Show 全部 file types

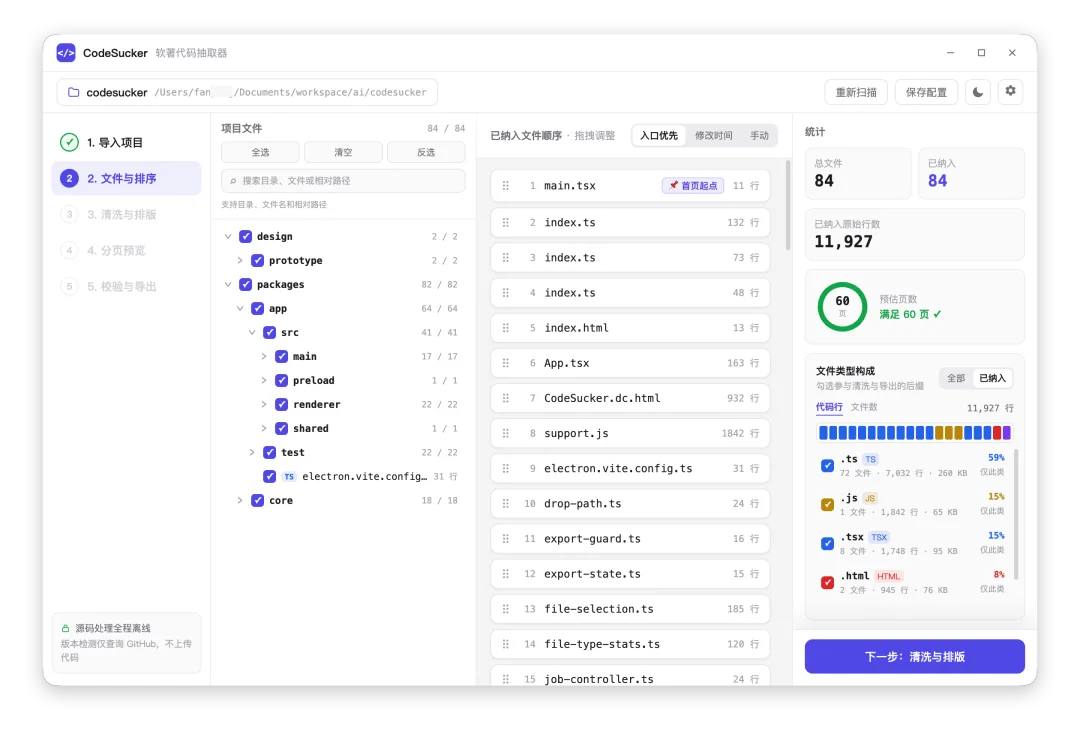click(x=955, y=378)
